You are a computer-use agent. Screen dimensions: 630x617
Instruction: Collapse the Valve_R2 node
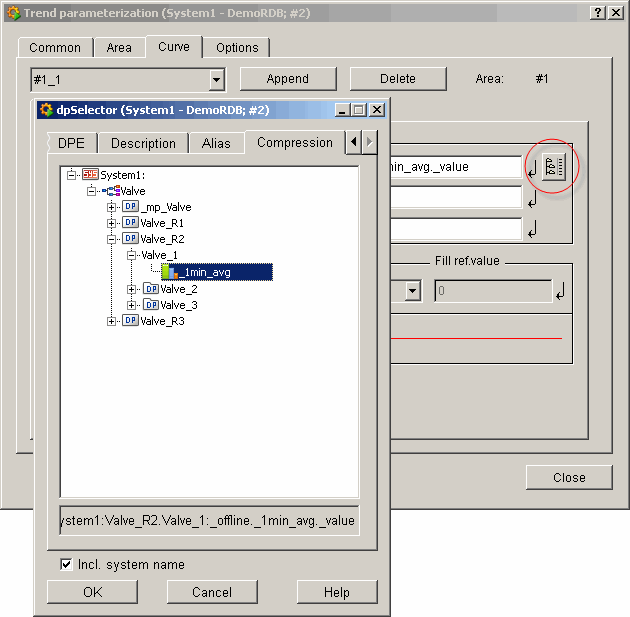(111, 239)
